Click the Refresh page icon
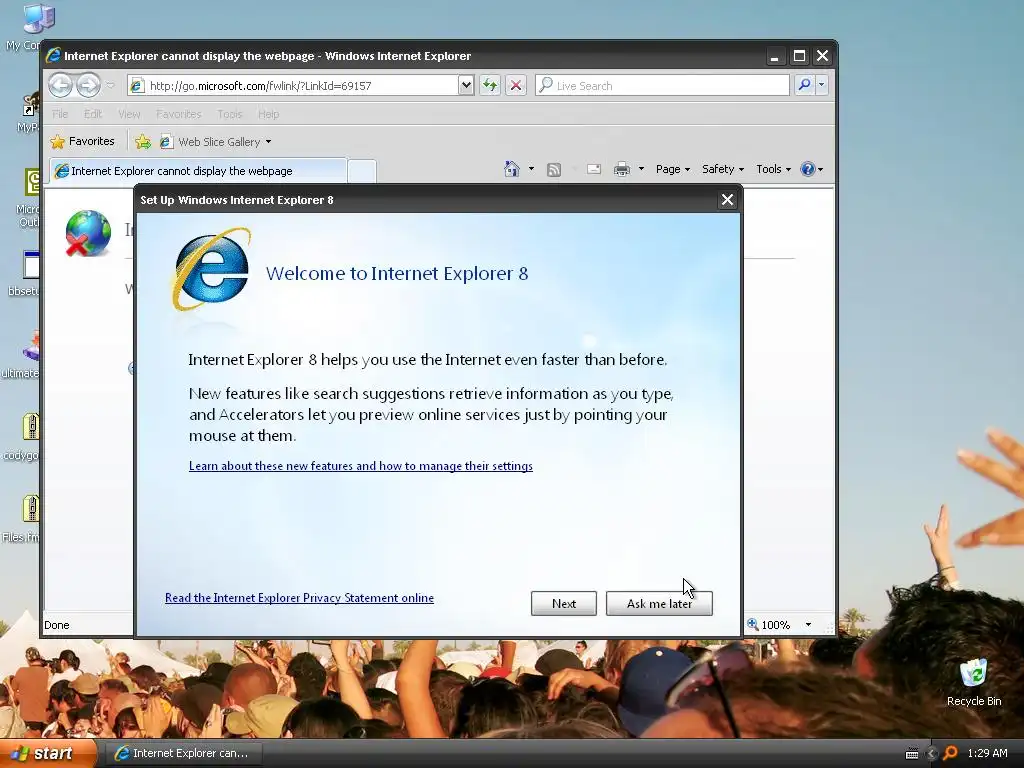 click(490, 85)
